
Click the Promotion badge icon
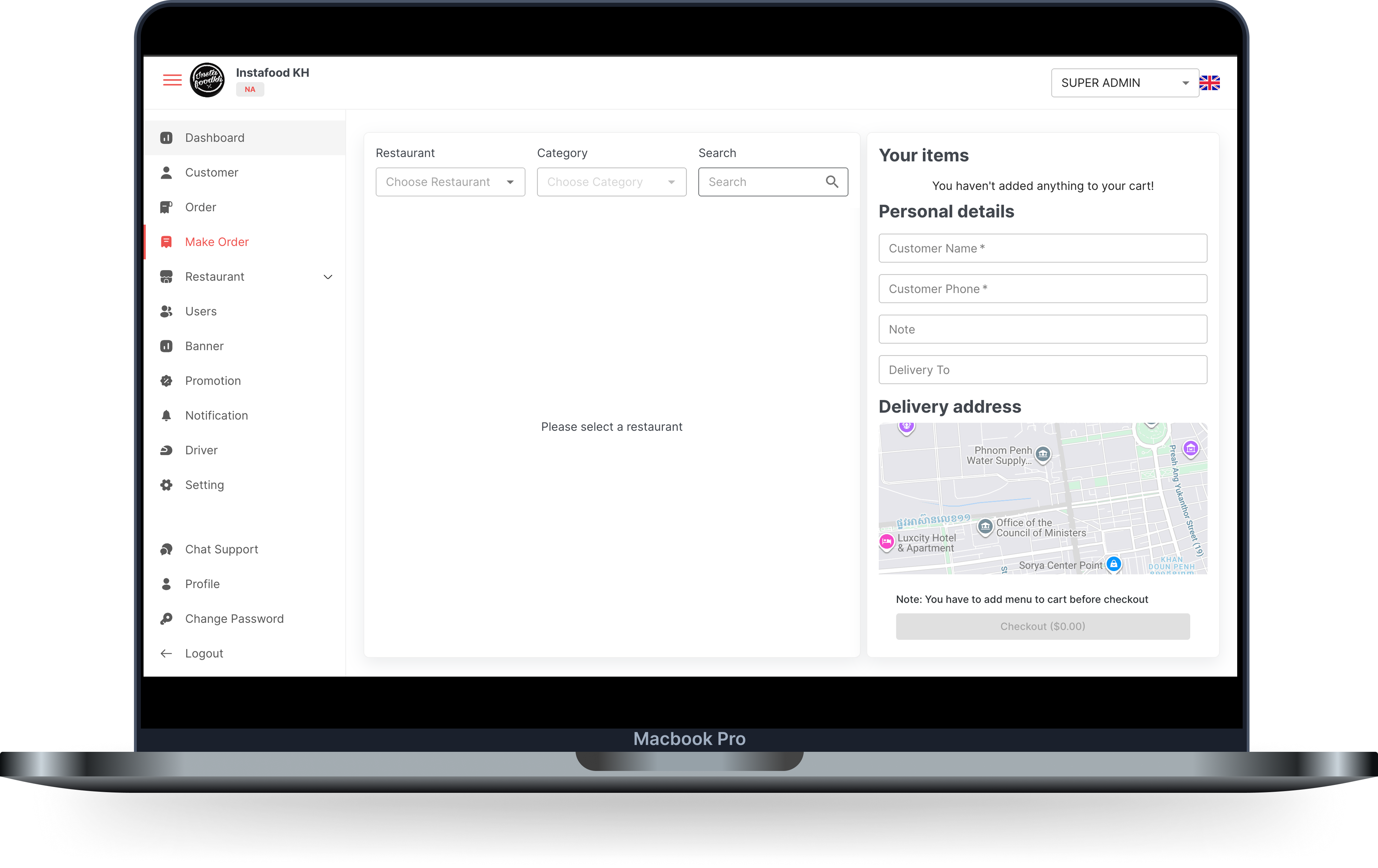166,381
